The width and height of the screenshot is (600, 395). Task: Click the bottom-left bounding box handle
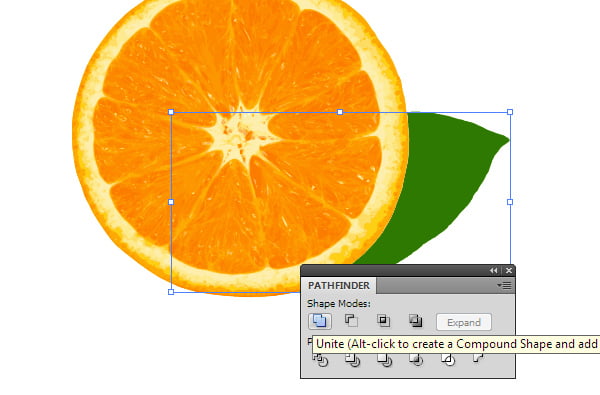pos(171,292)
